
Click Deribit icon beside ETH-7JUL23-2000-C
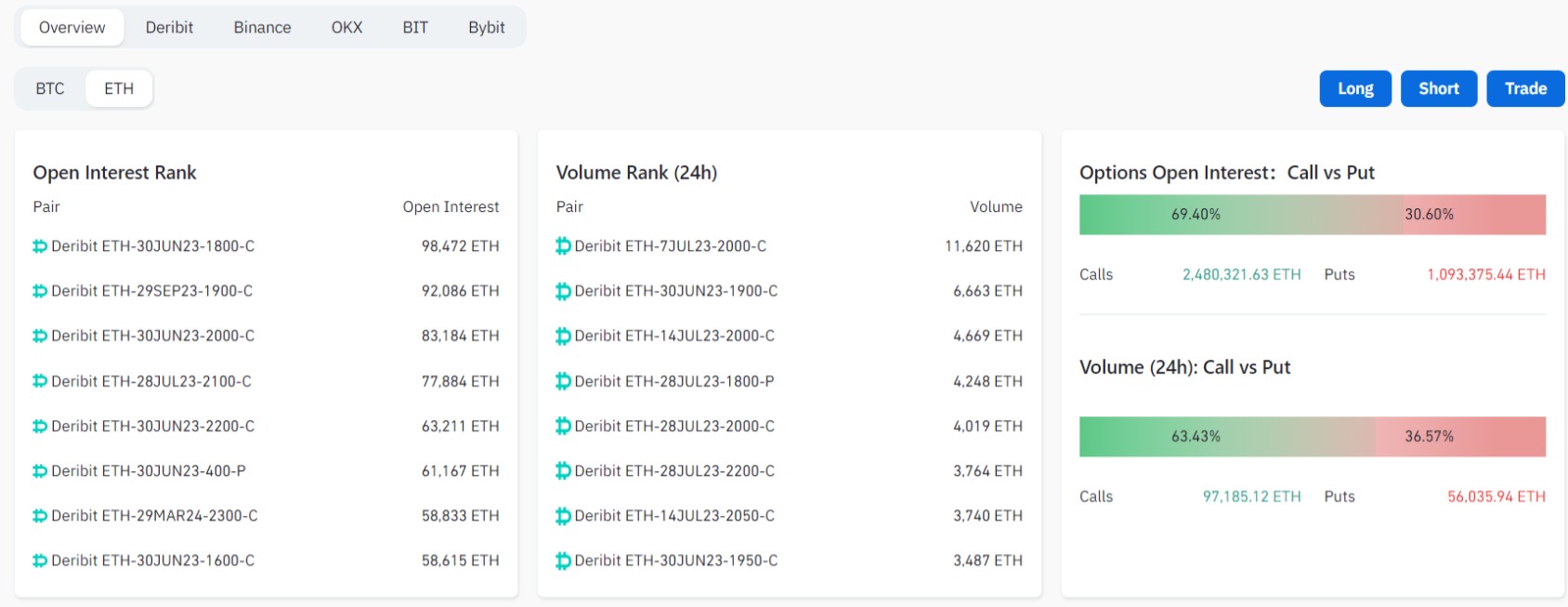[563, 246]
